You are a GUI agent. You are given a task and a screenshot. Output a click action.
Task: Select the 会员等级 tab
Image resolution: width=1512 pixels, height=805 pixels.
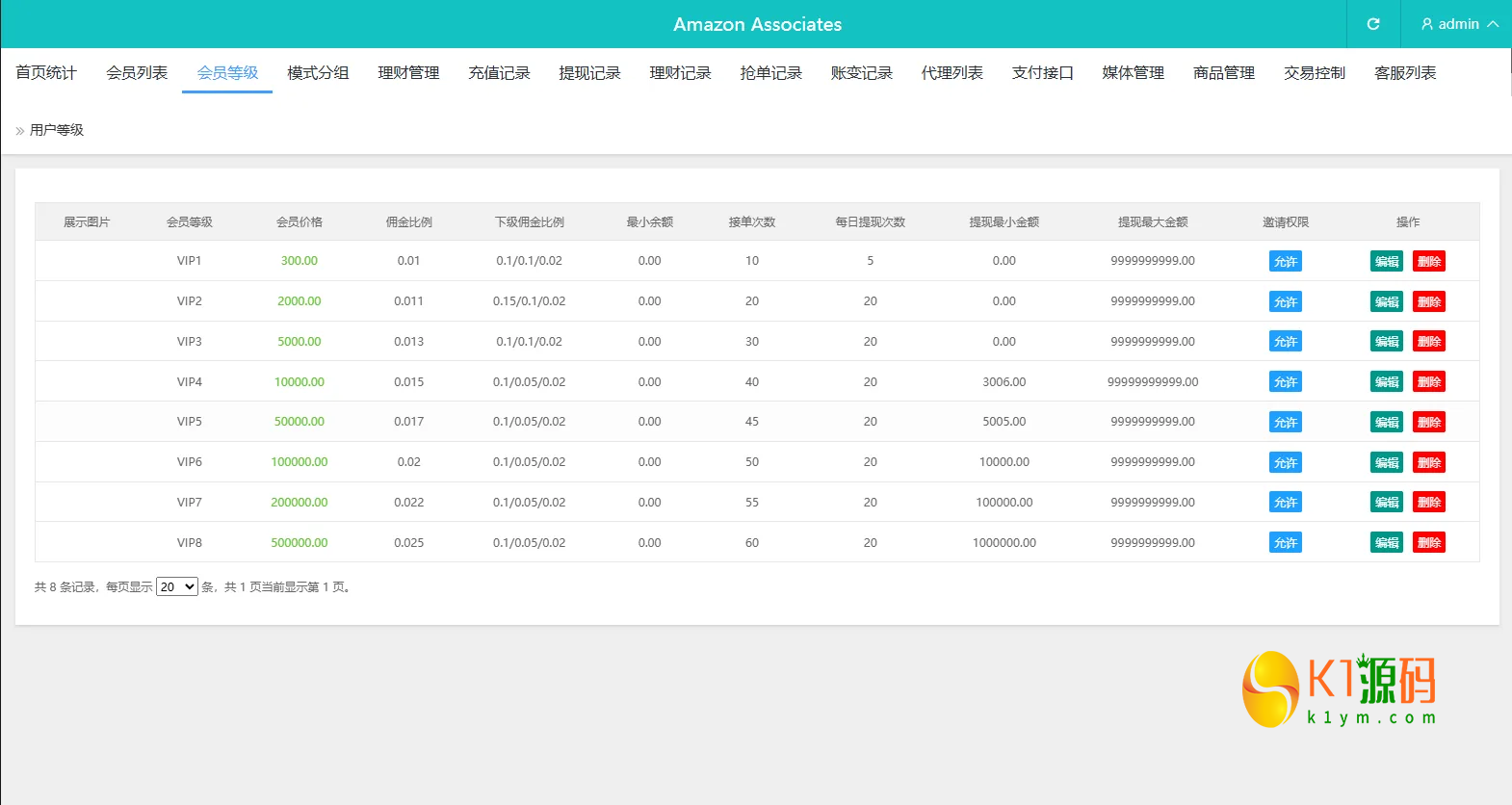227,73
